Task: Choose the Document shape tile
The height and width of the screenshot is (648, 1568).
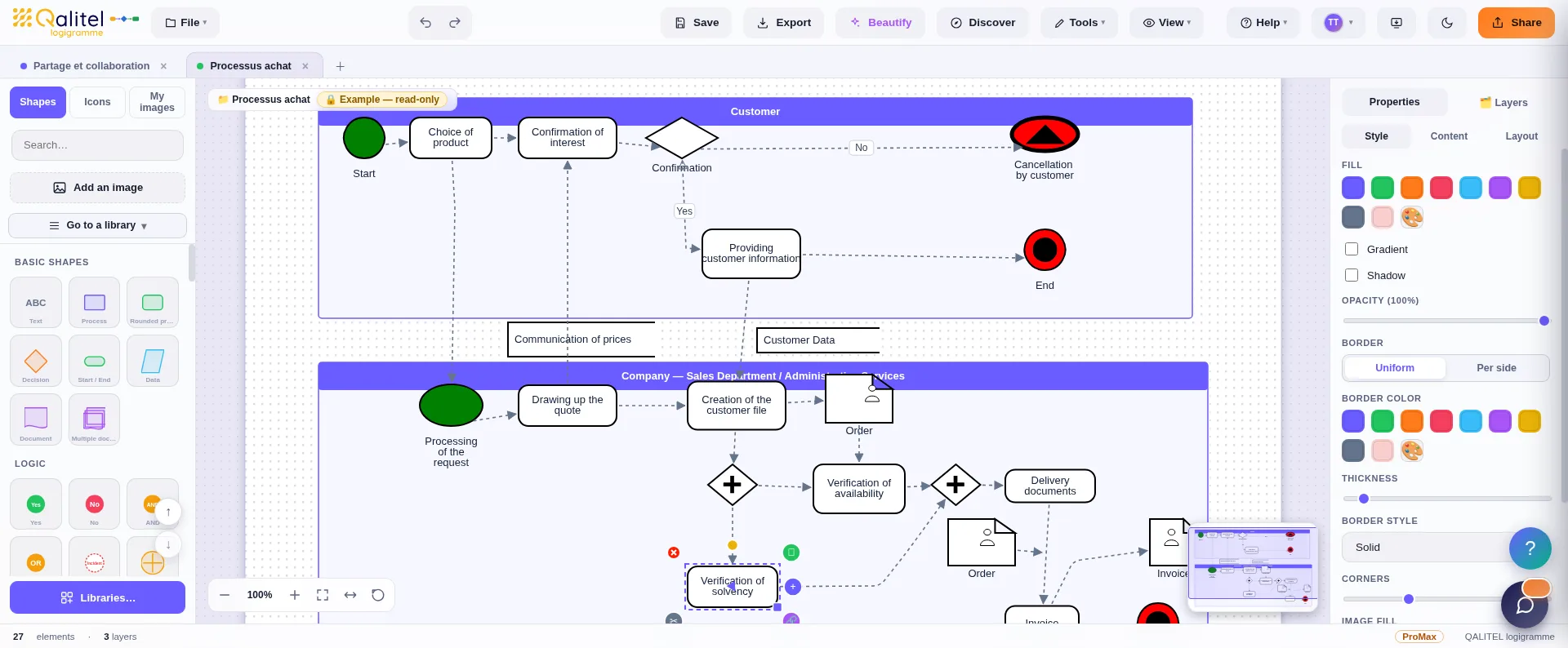Action: click(36, 419)
